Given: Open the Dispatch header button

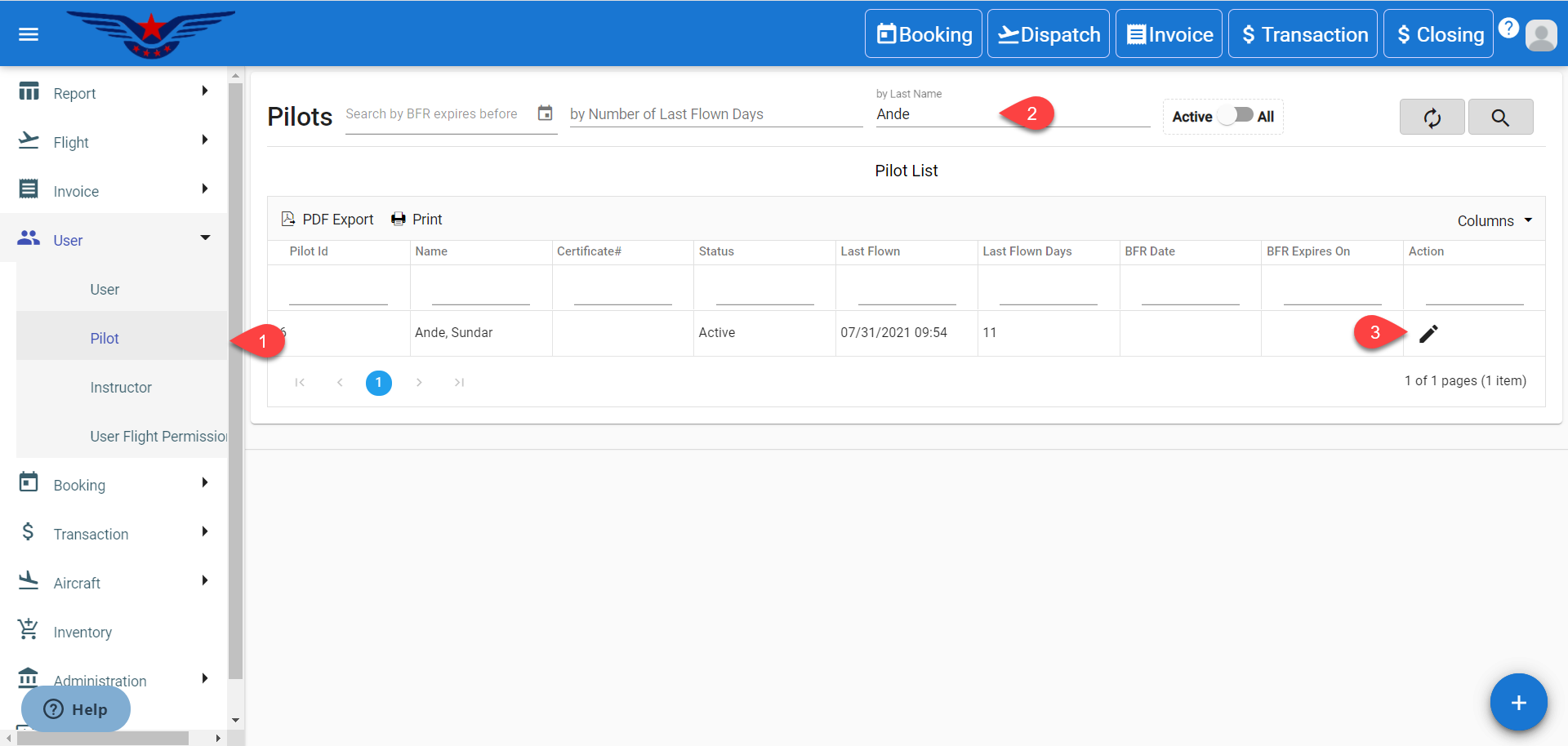Looking at the screenshot, I should click(x=1048, y=34).
